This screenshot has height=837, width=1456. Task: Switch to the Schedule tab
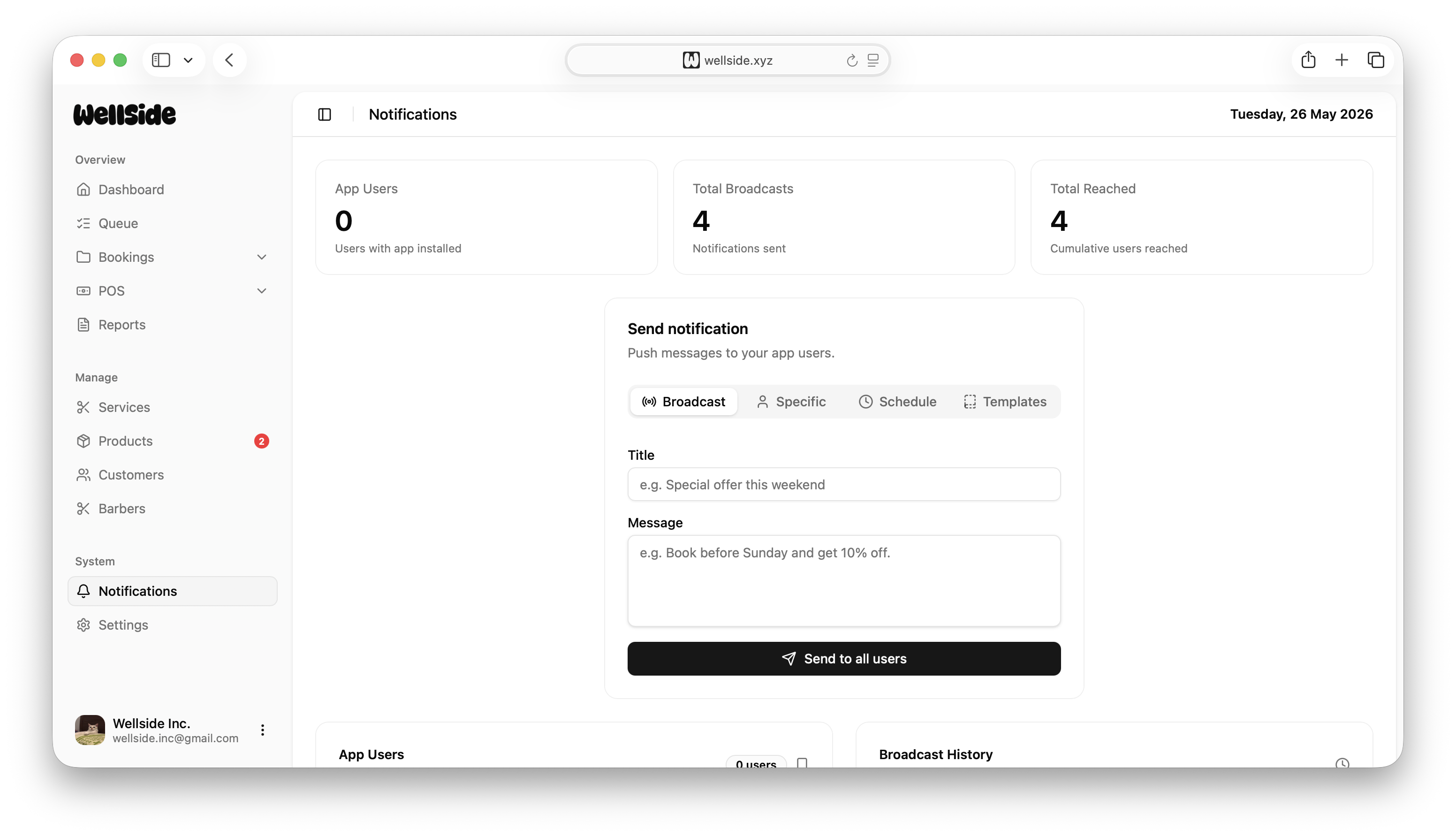coord(897,401)
